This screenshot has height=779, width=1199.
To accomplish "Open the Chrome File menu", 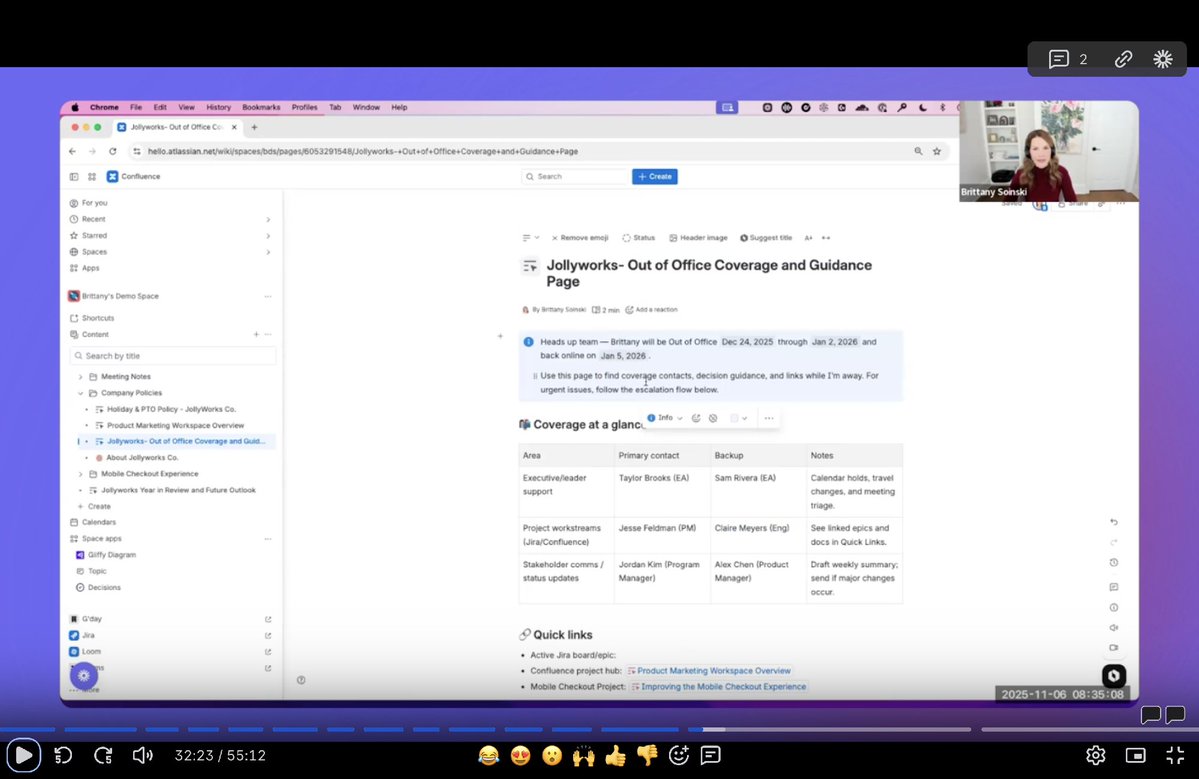I will coord(135,108).
